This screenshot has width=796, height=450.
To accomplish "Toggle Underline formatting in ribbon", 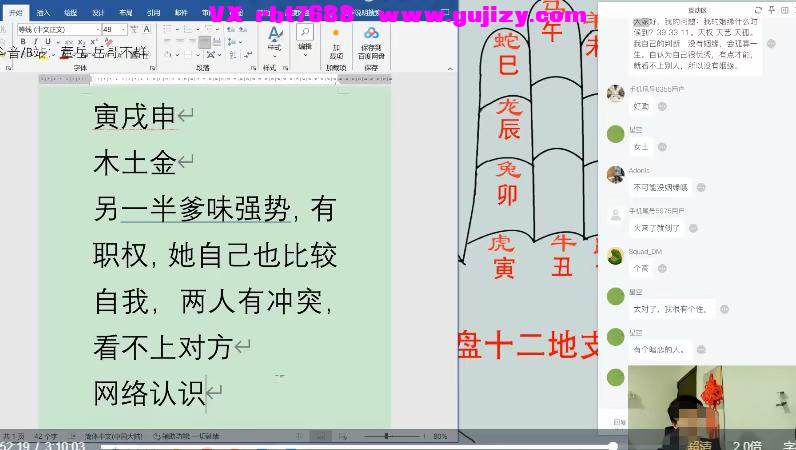I will [47, 42].
